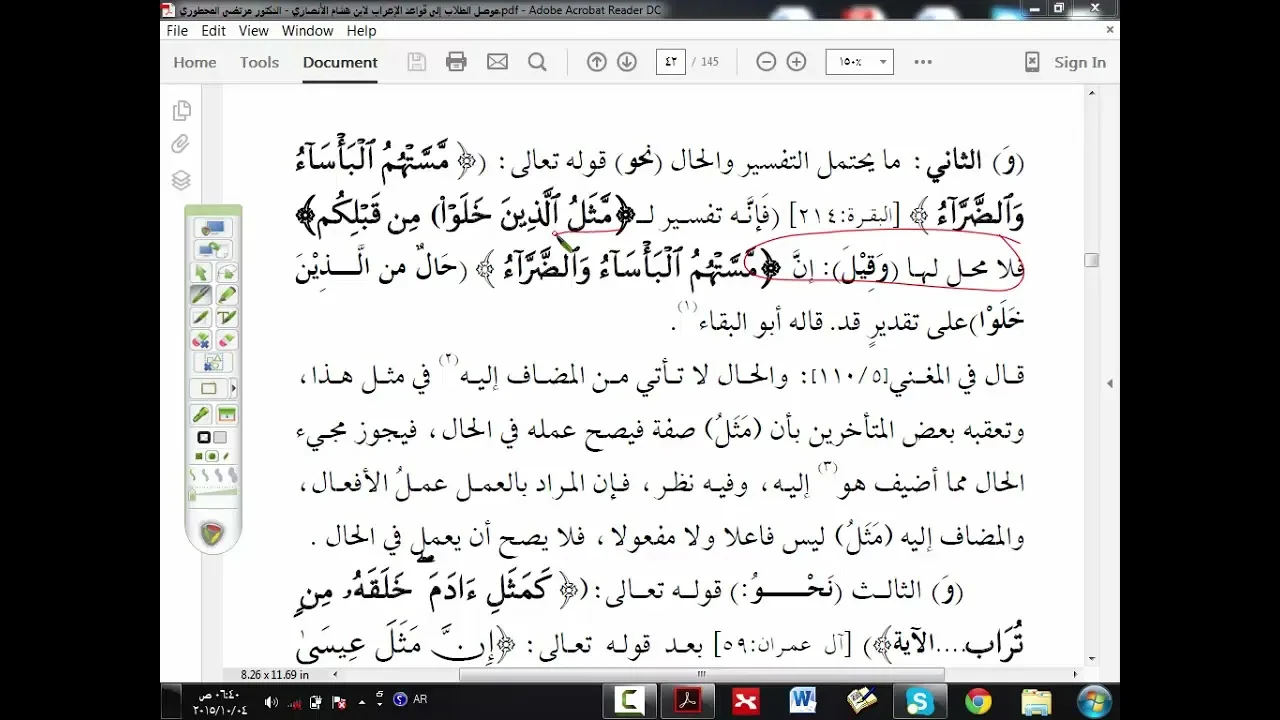Expand the shapes tool flyout arrow

click(x=234, y=388)
